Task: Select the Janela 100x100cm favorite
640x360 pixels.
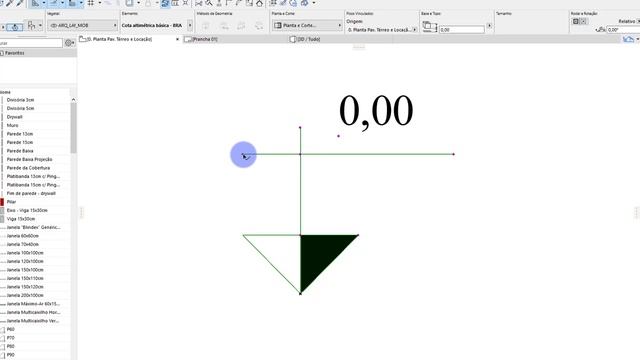Action: click(25, 253)
